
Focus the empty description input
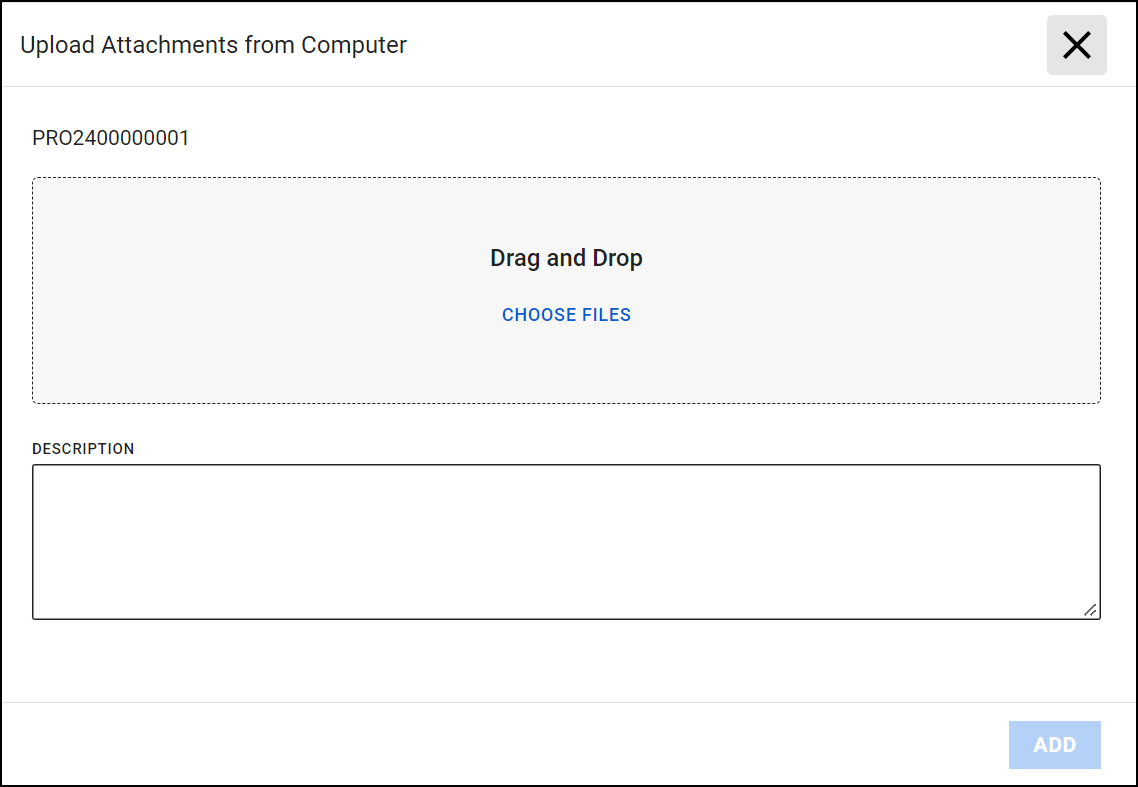566,540
